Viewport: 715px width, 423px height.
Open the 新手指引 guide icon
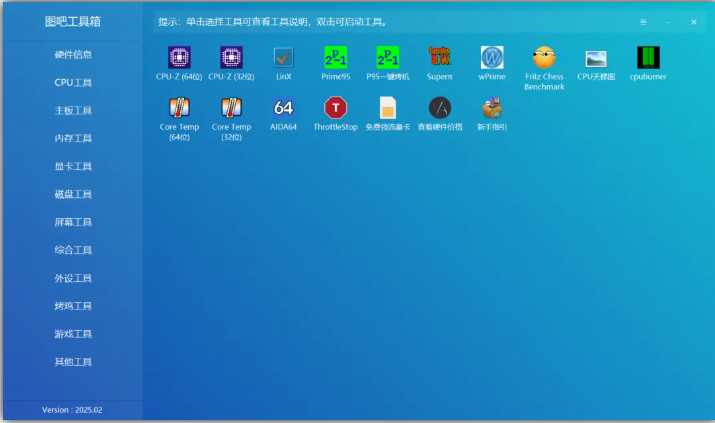point(492,108)
